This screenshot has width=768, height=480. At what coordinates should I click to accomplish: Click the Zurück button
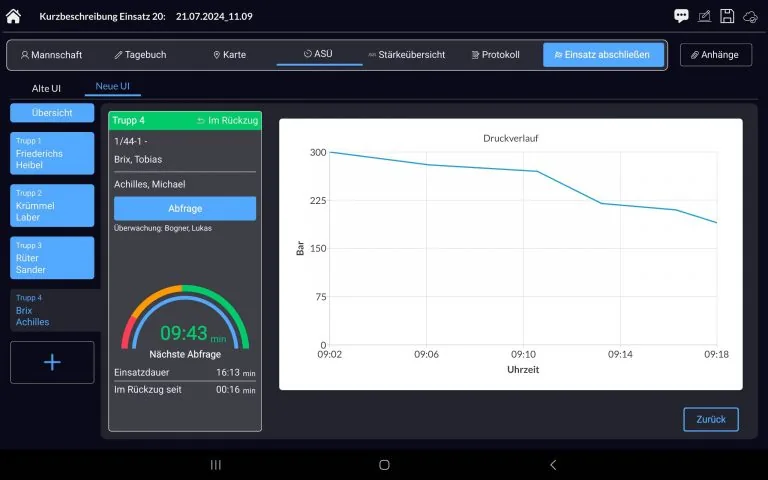pyautogui.click(x=711, y=419)
